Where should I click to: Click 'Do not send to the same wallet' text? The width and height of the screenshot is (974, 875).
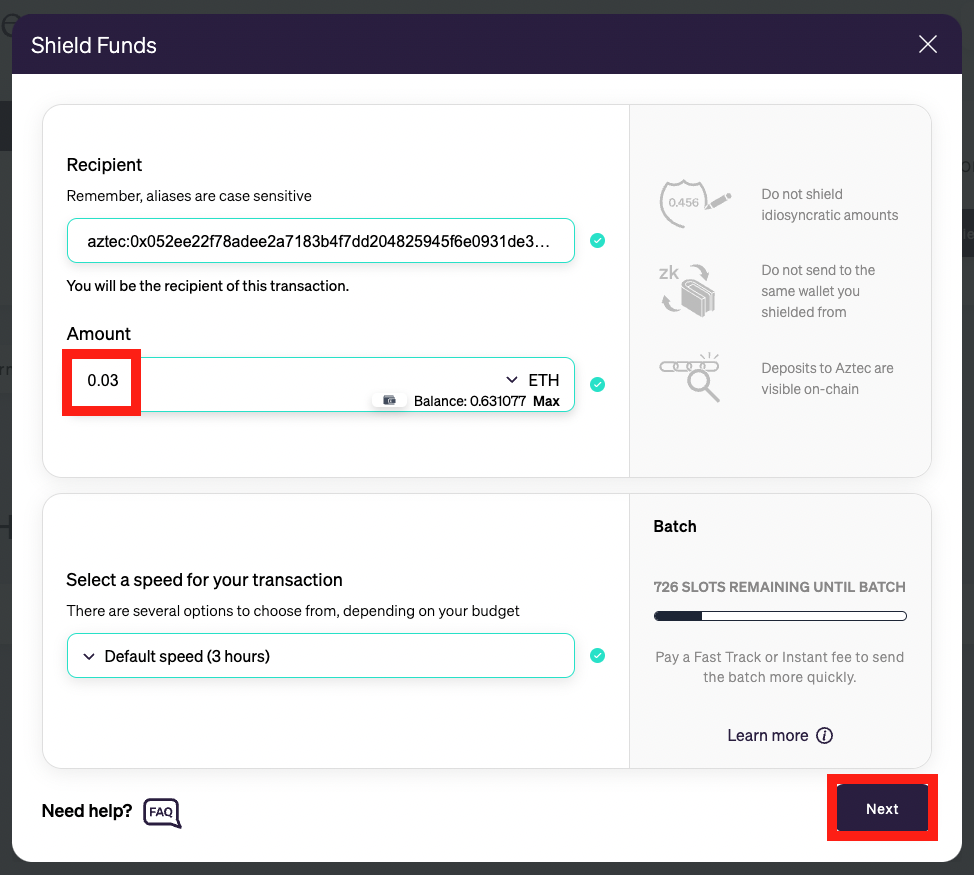(x=818, y=291)
